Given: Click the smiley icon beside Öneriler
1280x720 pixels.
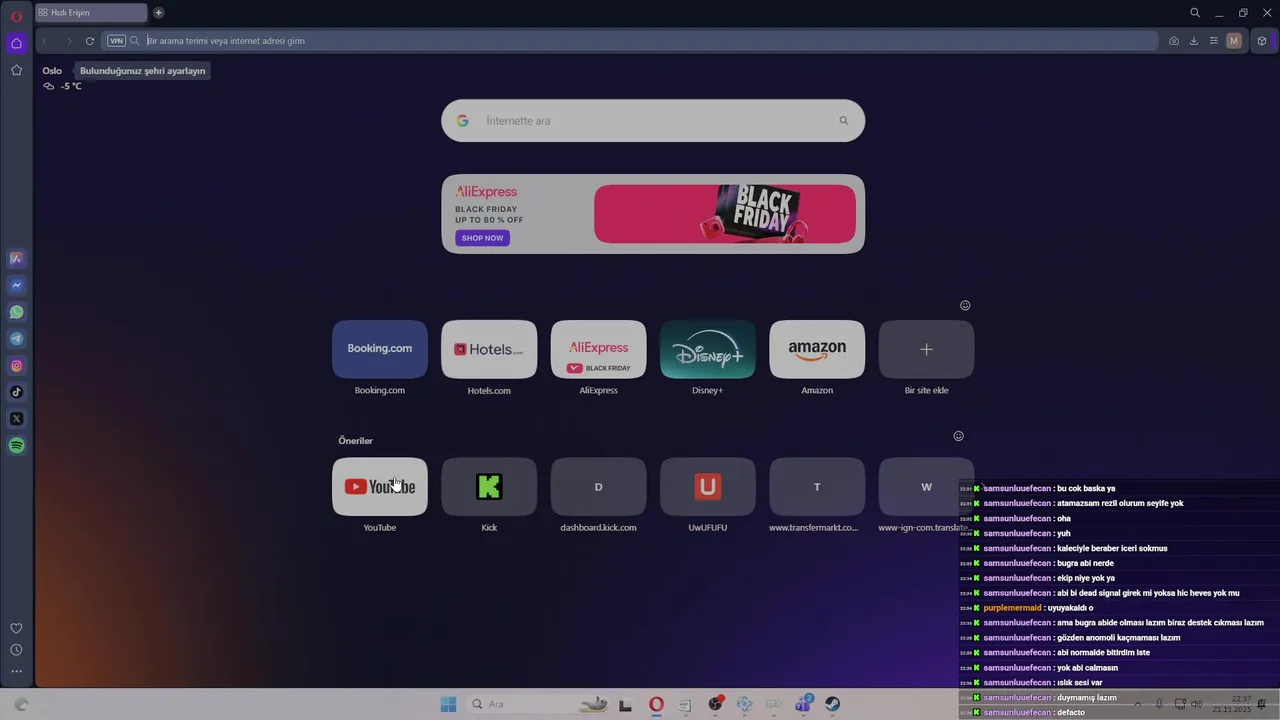Looking at the screenshot, I should click(958, 436).
